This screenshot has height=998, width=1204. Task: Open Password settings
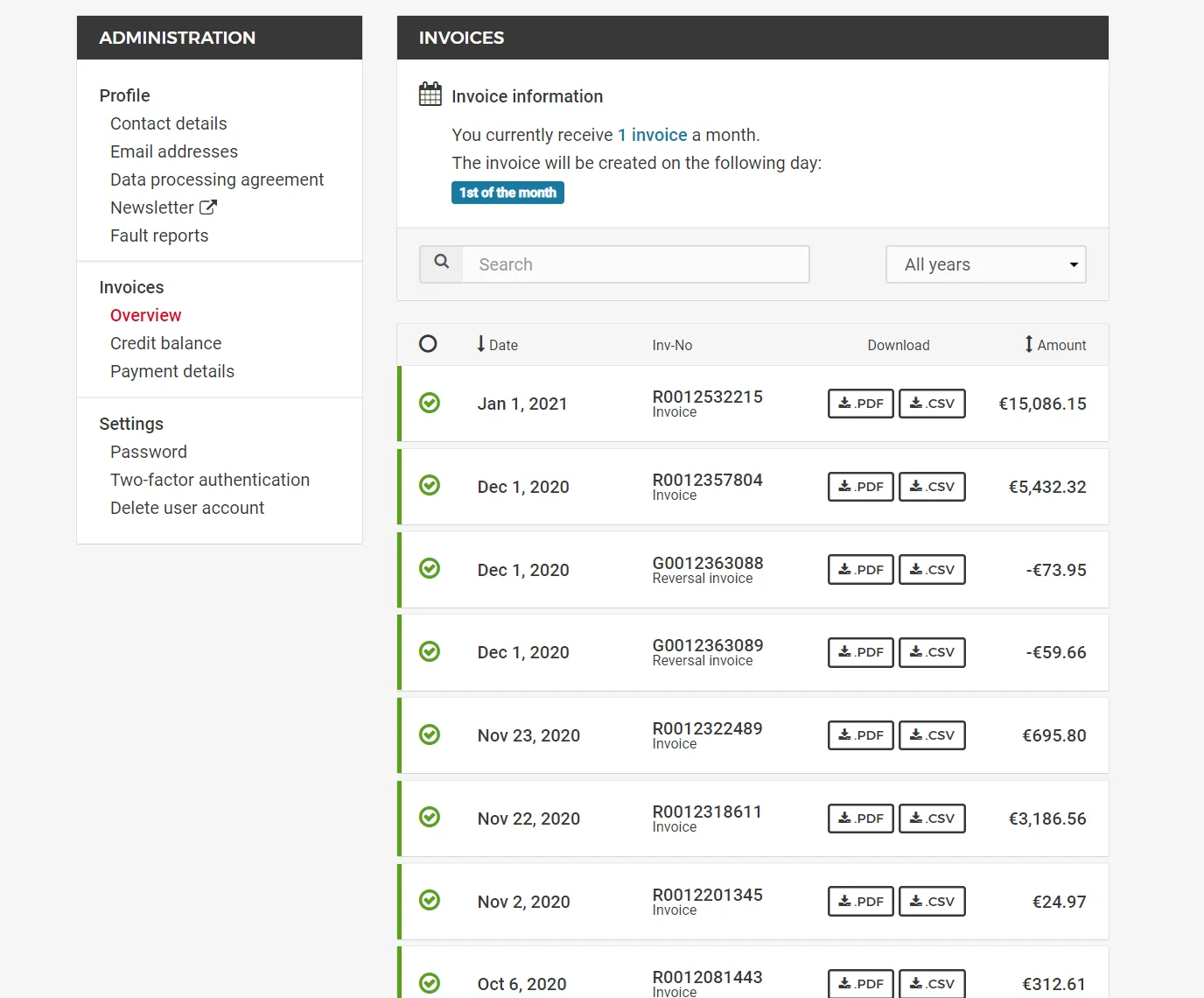pyautogui.click(x=149, y=452)
